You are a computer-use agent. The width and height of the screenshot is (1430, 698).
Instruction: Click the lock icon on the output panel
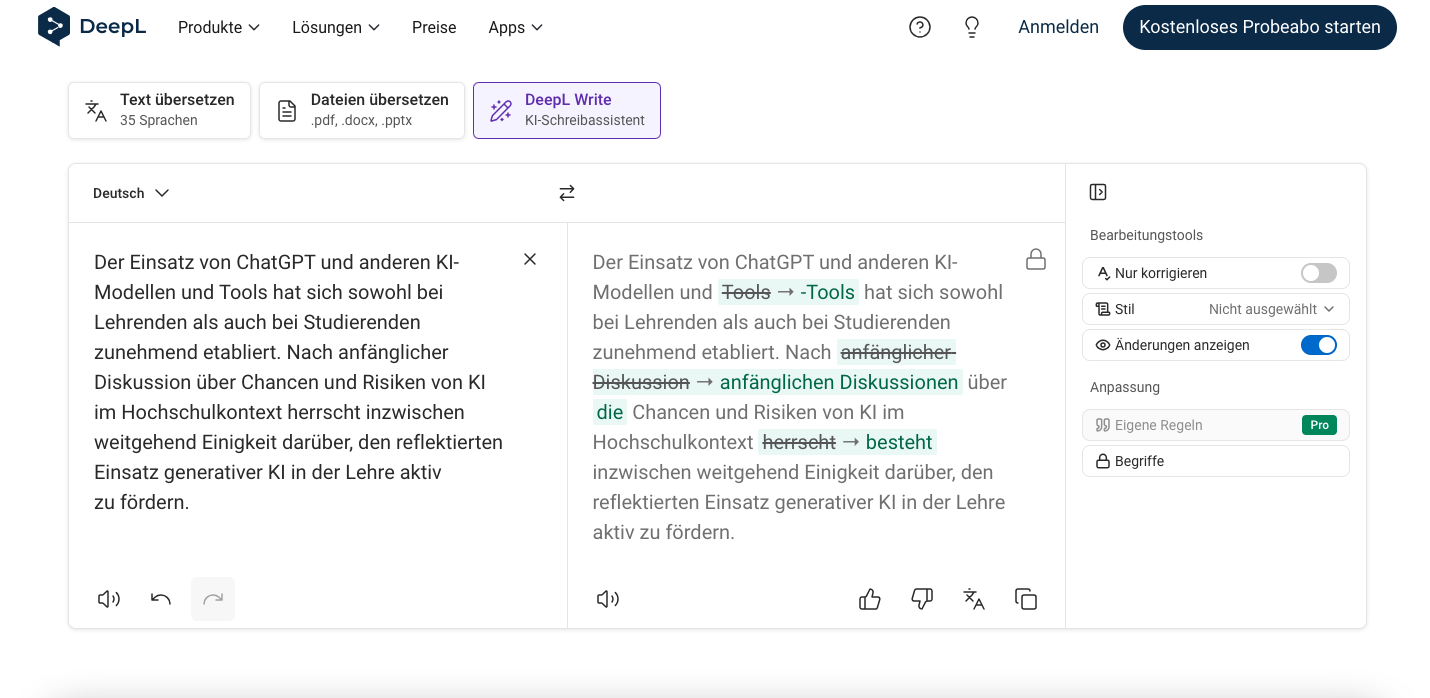1036,259
